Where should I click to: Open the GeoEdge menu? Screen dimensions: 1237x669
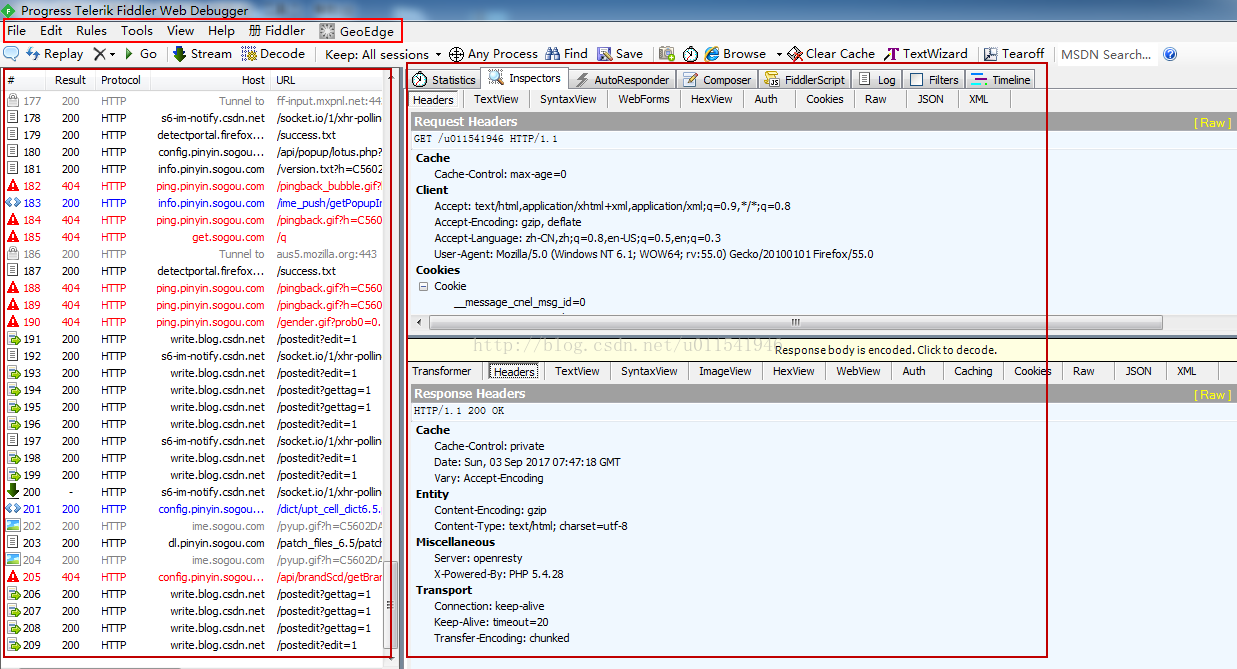[357, 31]
